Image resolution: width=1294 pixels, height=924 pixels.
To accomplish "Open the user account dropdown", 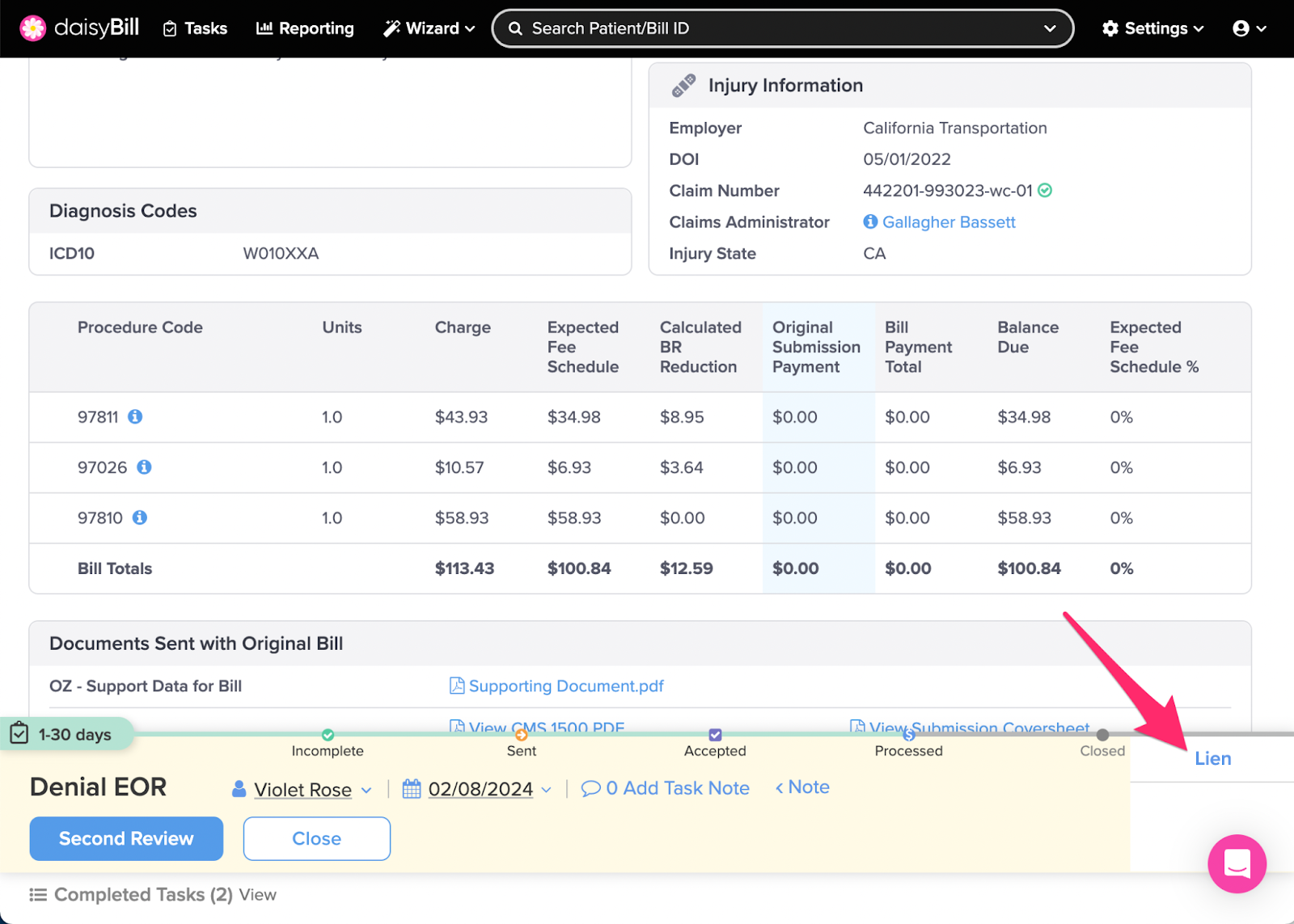I will (x=1249, y=28).
